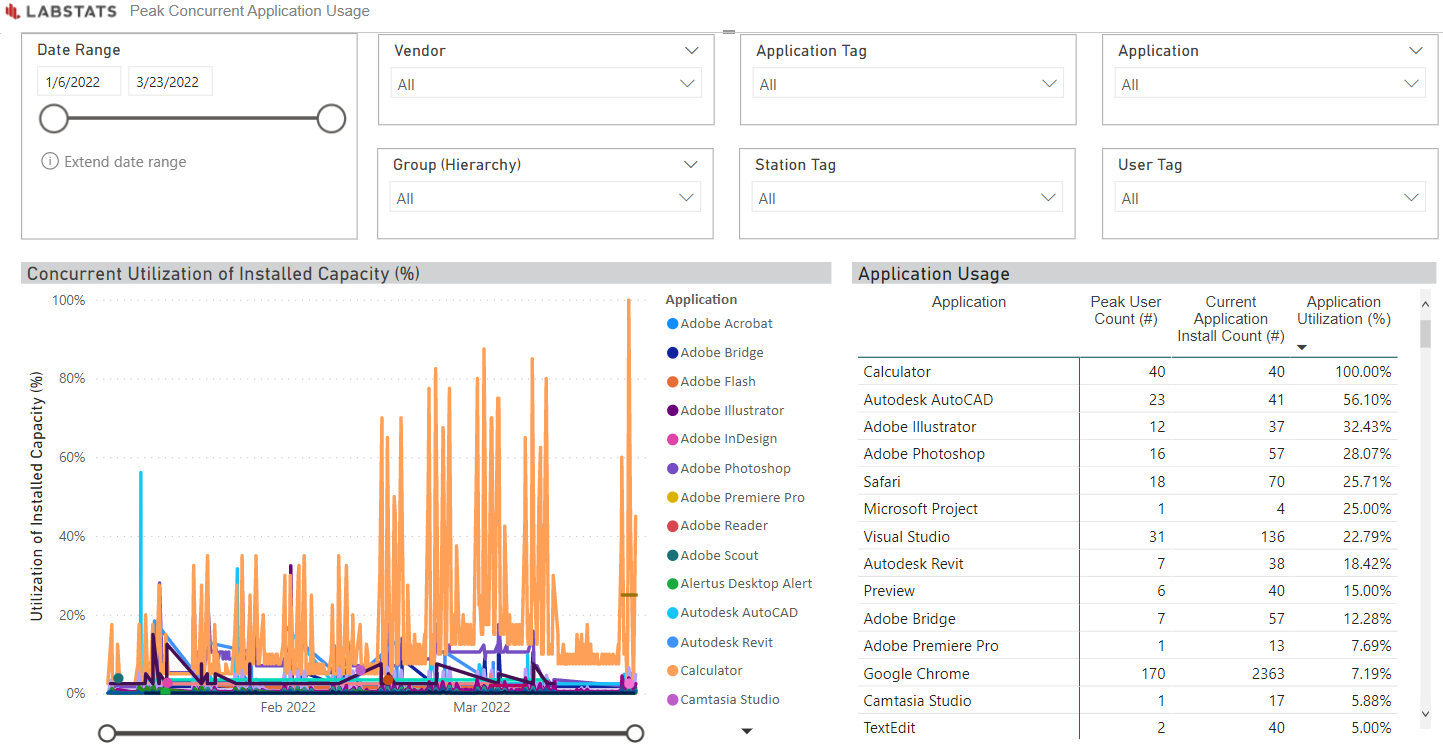Click the Camtasia Studio legend dot
1443x745 pixels.
672,700
